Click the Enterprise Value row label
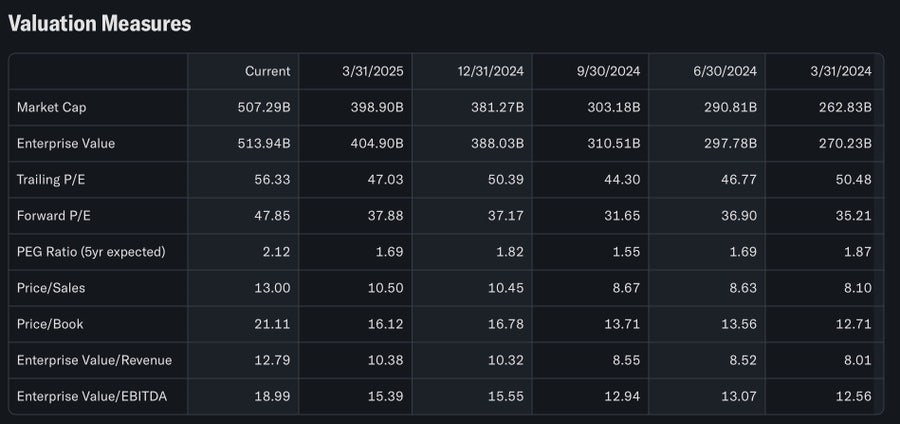The height and width of the screenshot is (424, 900). tap(66, 143)
